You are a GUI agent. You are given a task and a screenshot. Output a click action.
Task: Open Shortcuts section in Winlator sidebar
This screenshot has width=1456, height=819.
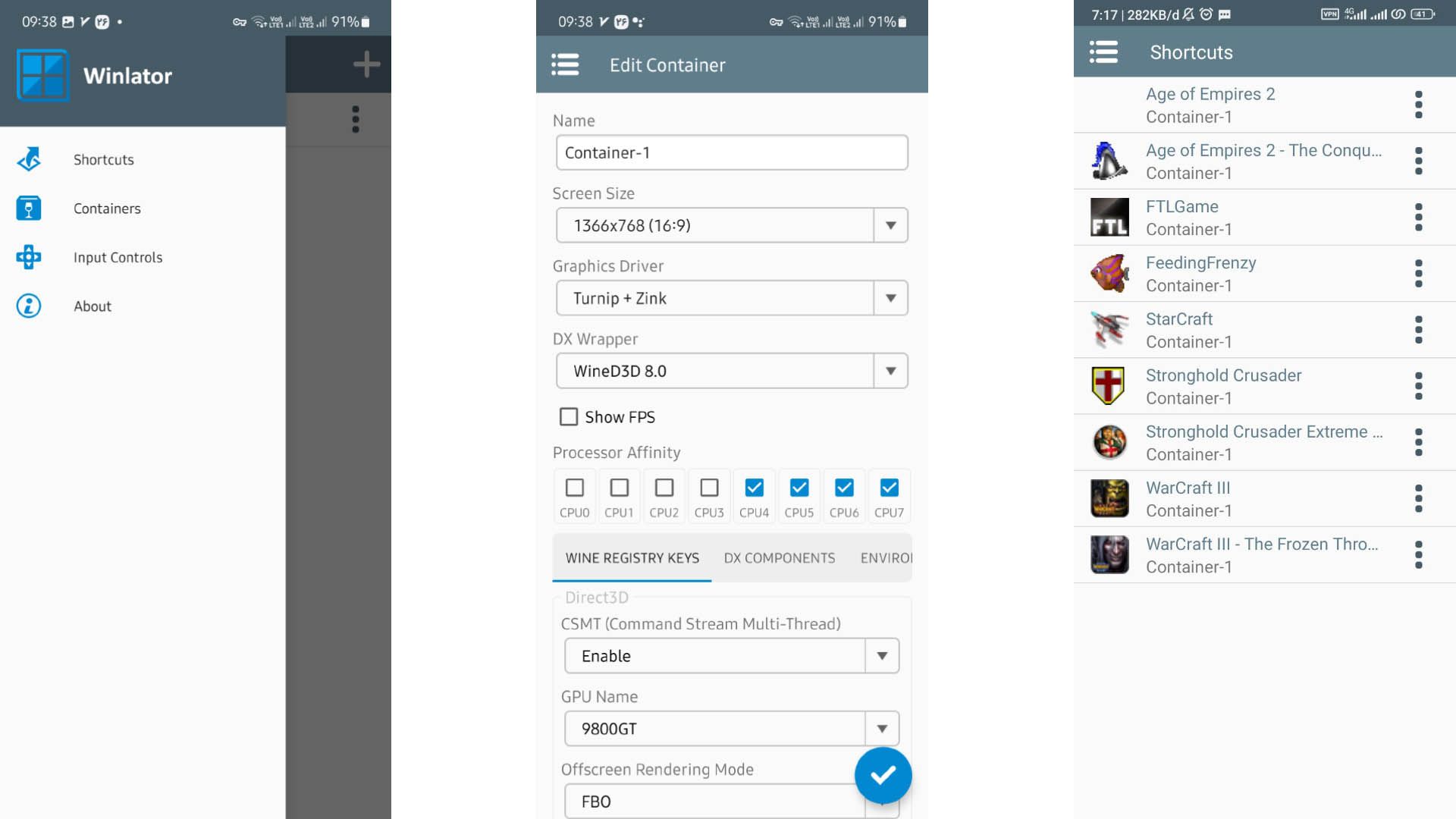(x=105, y=159)
